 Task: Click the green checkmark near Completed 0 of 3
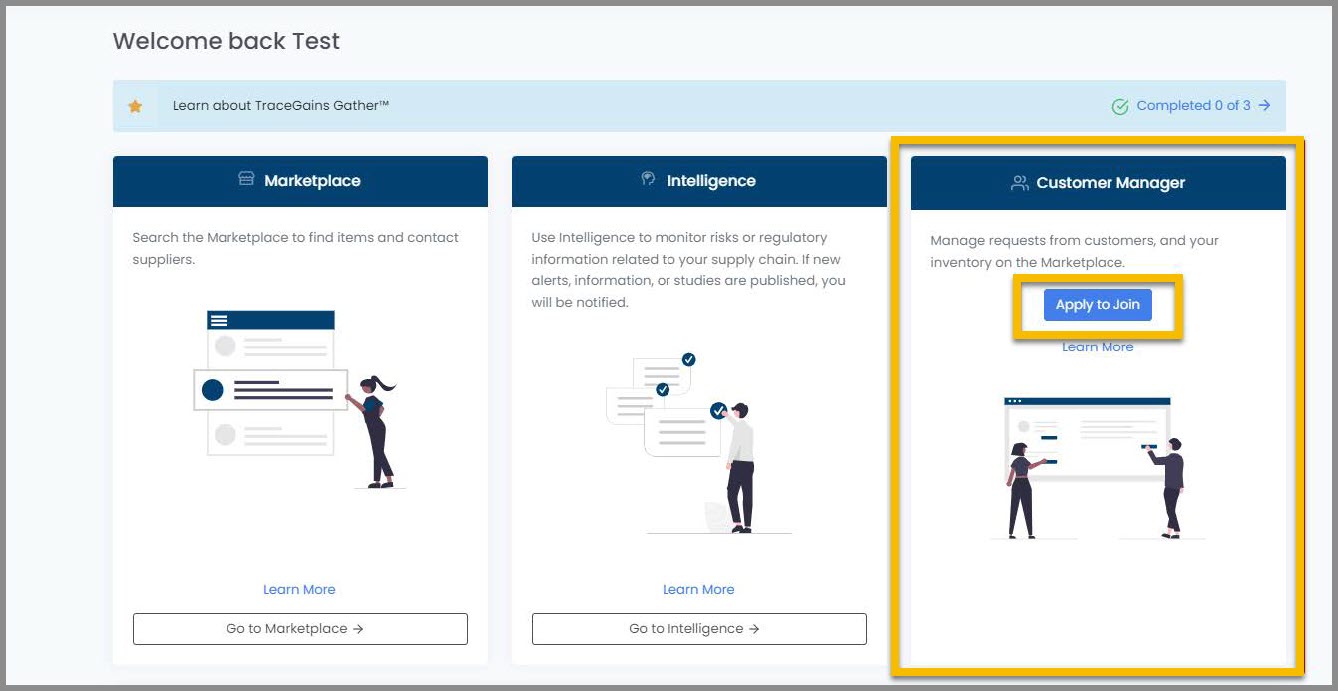[x=1121, y=105]
